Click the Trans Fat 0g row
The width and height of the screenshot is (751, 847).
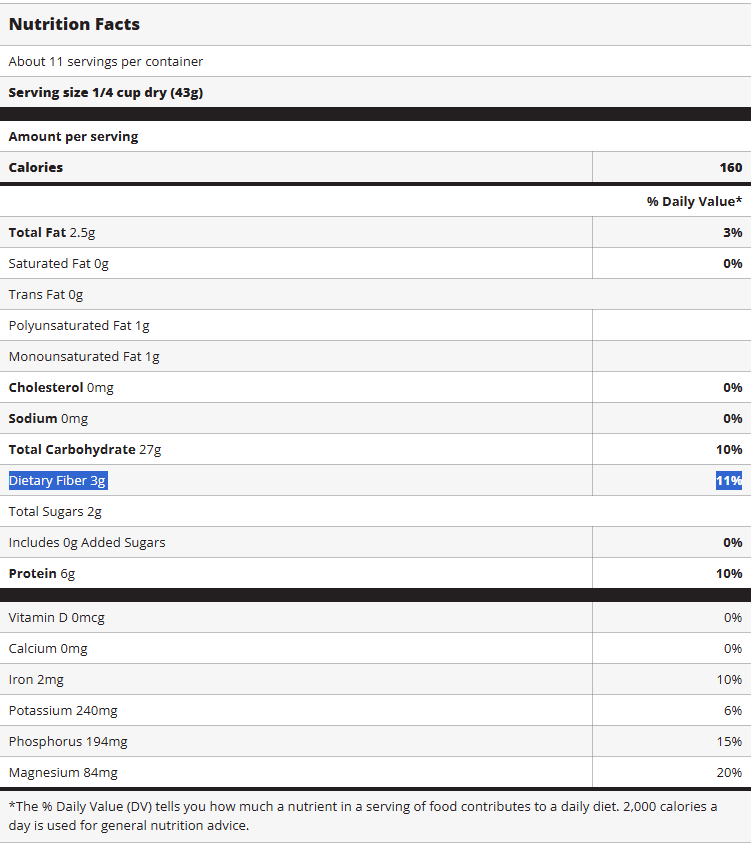(x=46, y=294)
